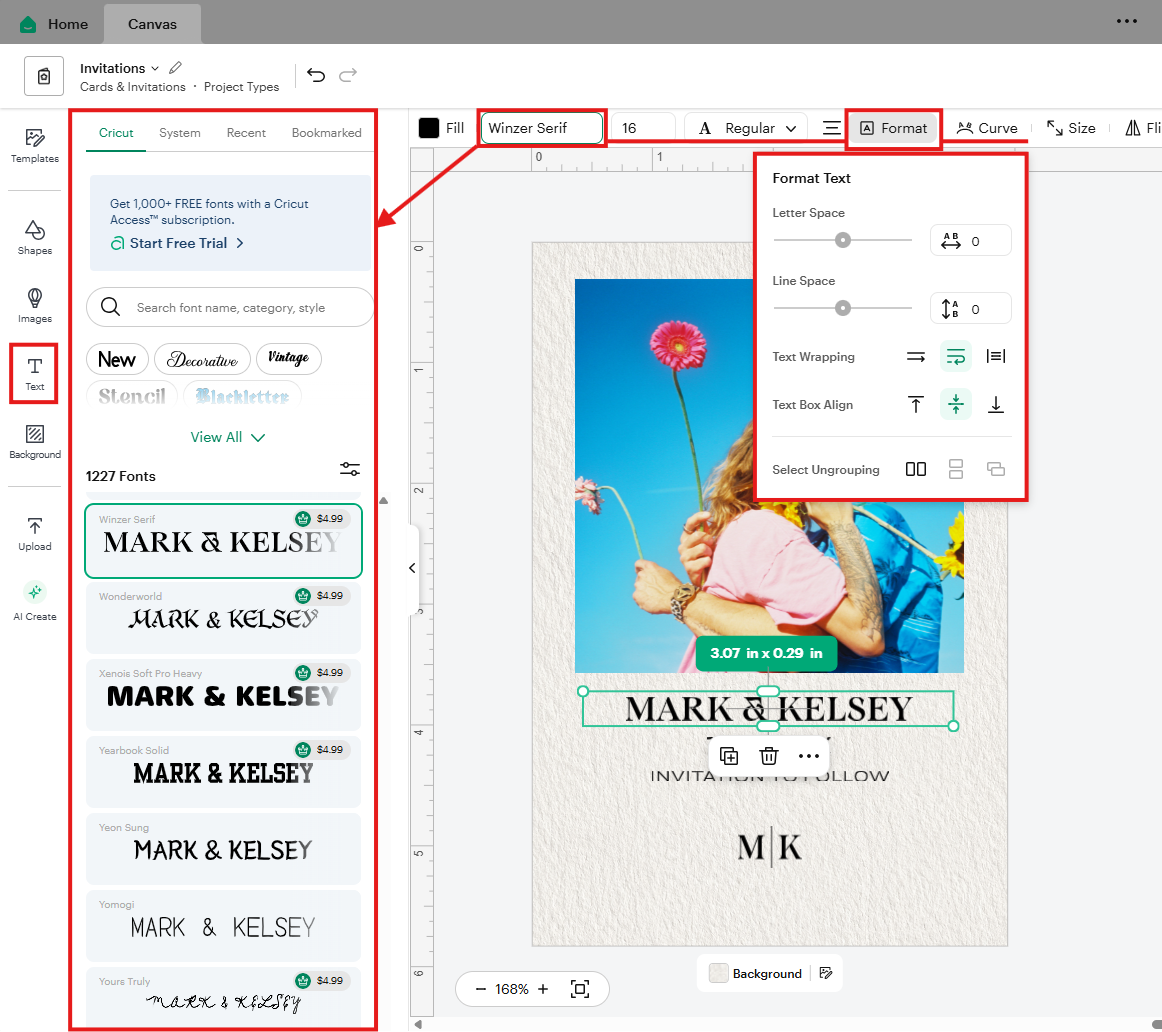Screen dimensions: 1162x1032
Task: Open the three-dot menu in title bar
Action: tap(1126, 21)
